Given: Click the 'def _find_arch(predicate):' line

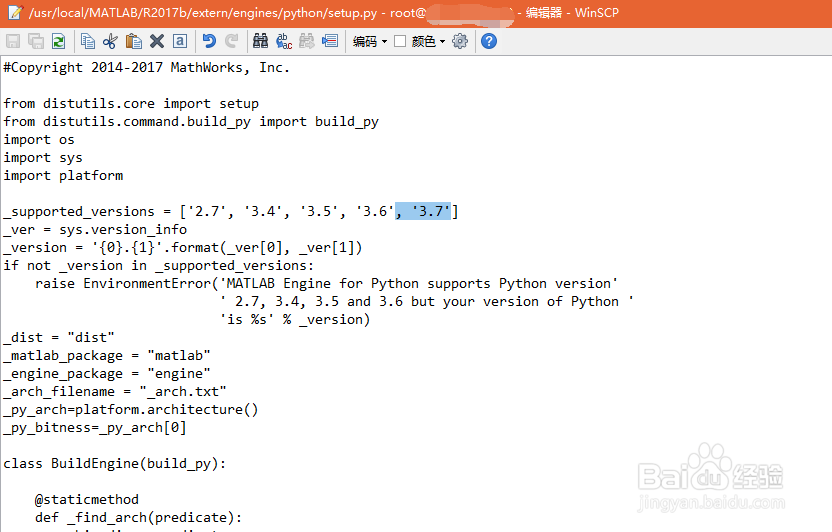Looking at the screenshot, I should pyautogui.click(x=138, y=518).
